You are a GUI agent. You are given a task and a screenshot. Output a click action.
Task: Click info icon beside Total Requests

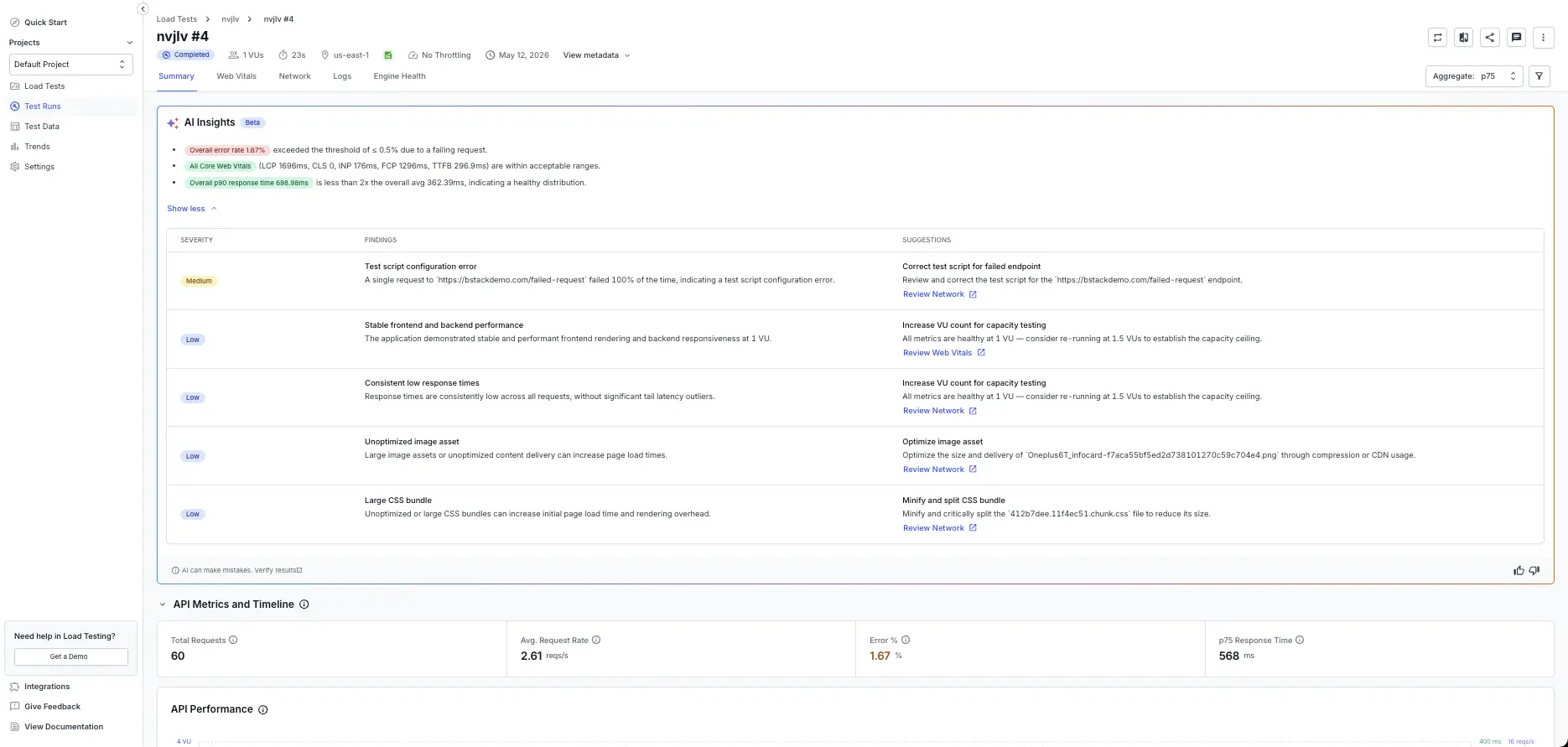click(x=233, y=640)
